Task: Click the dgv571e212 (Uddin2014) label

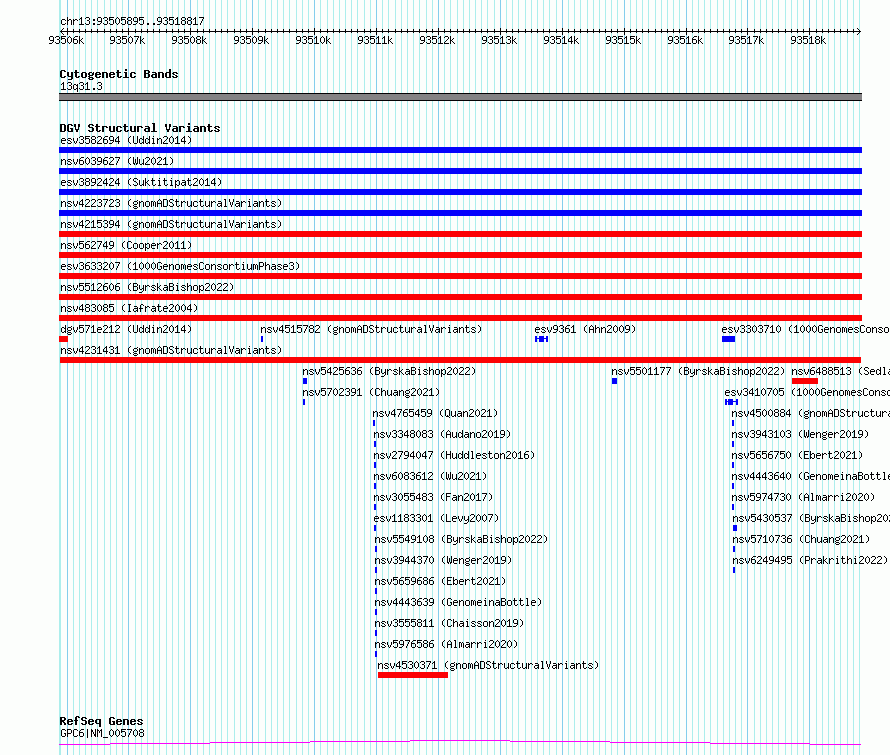Action: coord(126,329)
